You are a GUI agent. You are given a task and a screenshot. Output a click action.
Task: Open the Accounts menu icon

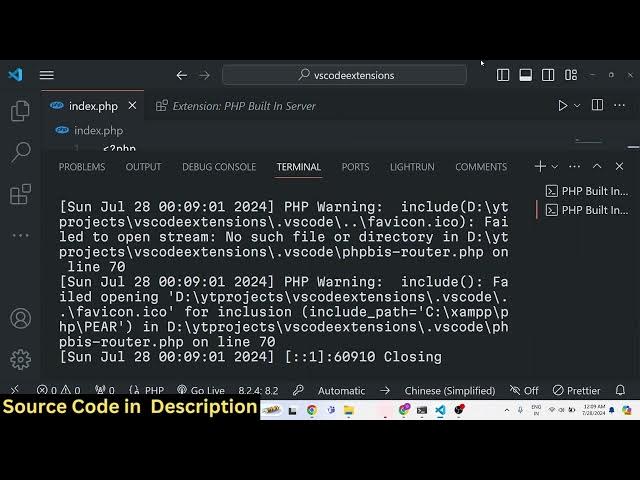(x=20, y=319)
